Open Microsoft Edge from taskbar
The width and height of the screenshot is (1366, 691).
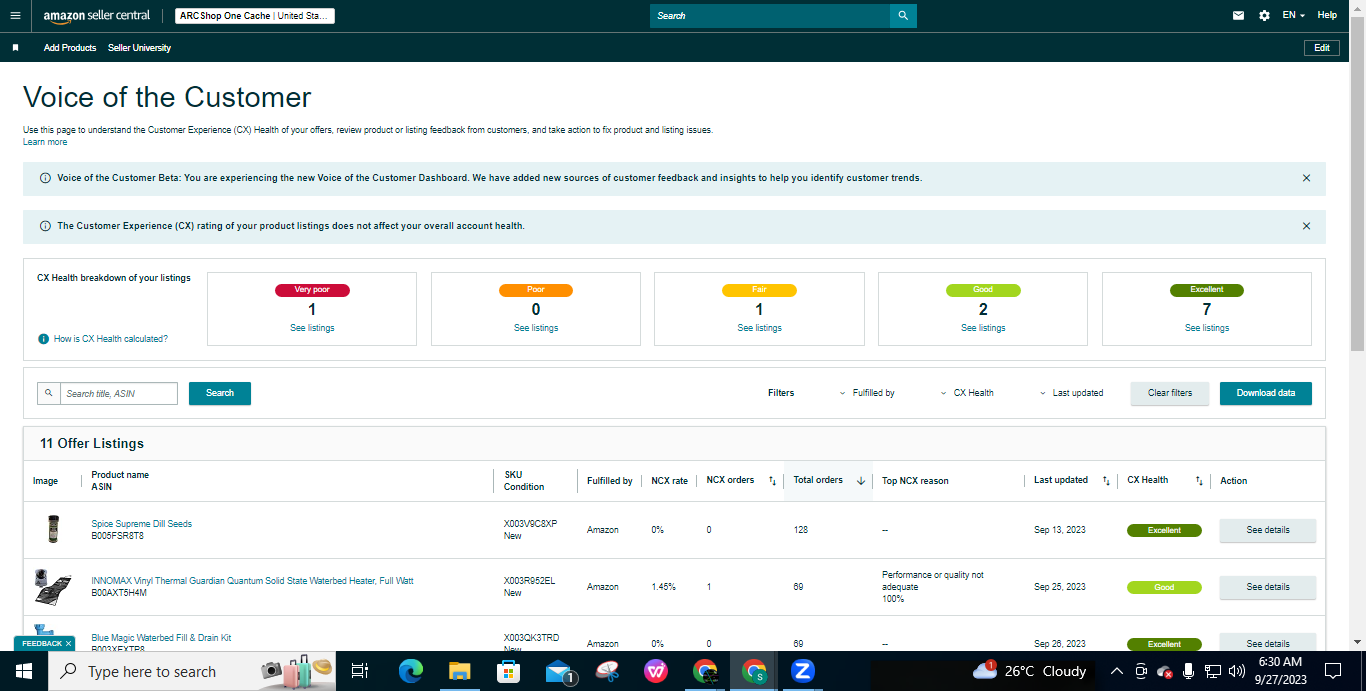pos(411,671)
